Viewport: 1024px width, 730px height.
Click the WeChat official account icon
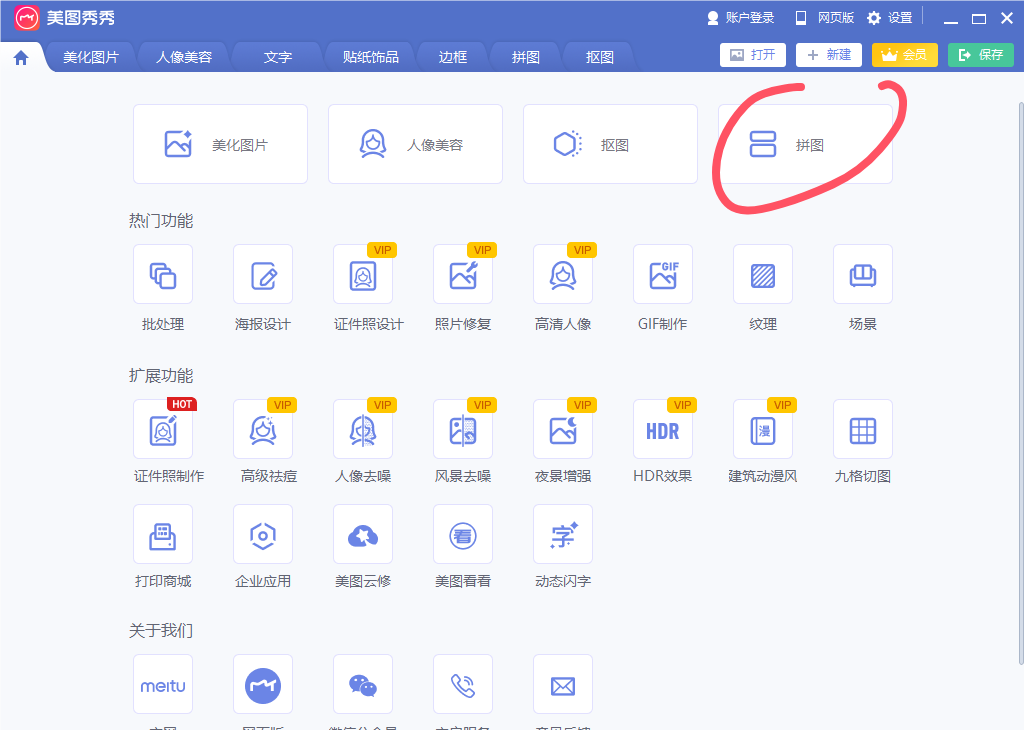pos(362,684)
